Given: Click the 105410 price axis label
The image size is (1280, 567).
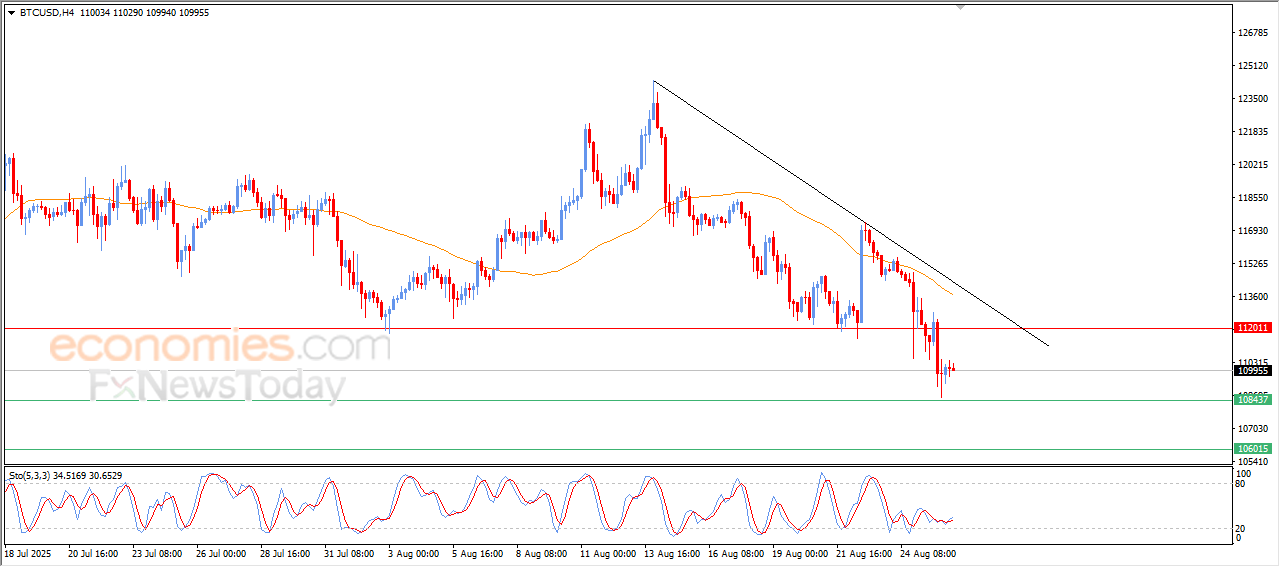Looking at the screenshot, I should point(1253,462).
